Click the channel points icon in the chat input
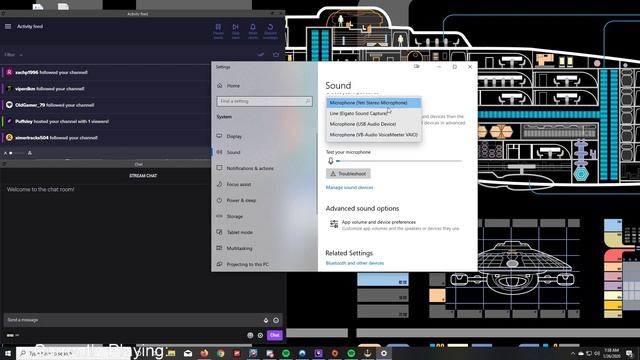This screenshot has height=360, width=640. click(276, 320)
